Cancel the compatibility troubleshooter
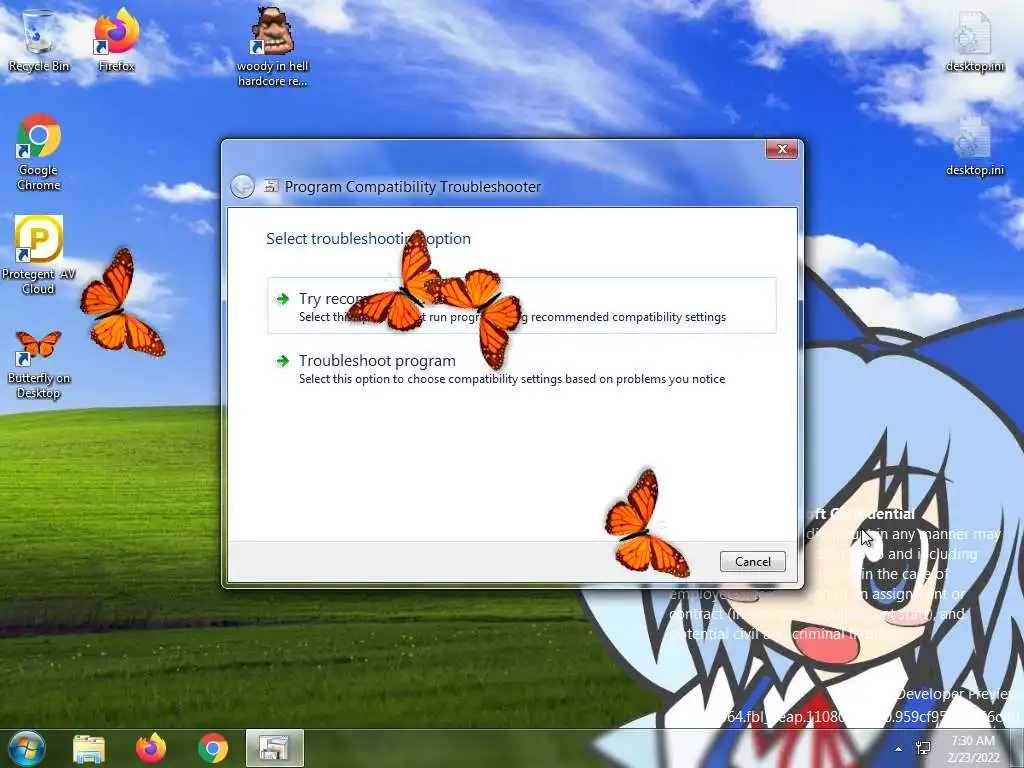The height and width of the screenshot is (768, 1024). pyautogui.click(x=752, y=562)
